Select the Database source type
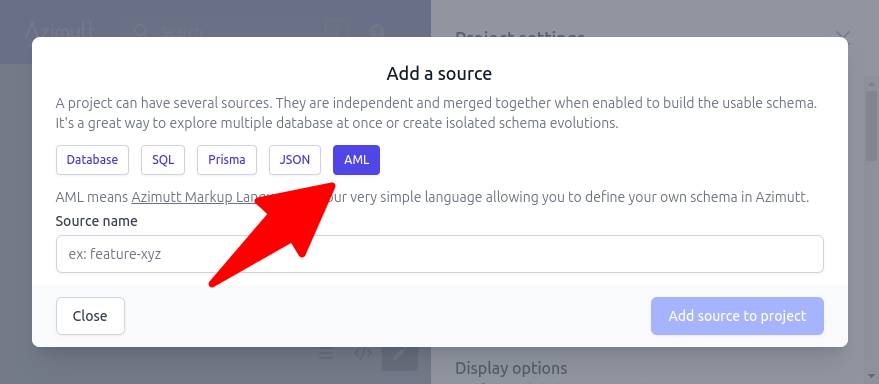Image resolution: width=879 pixels, height=384 pixels. (92, 160)
